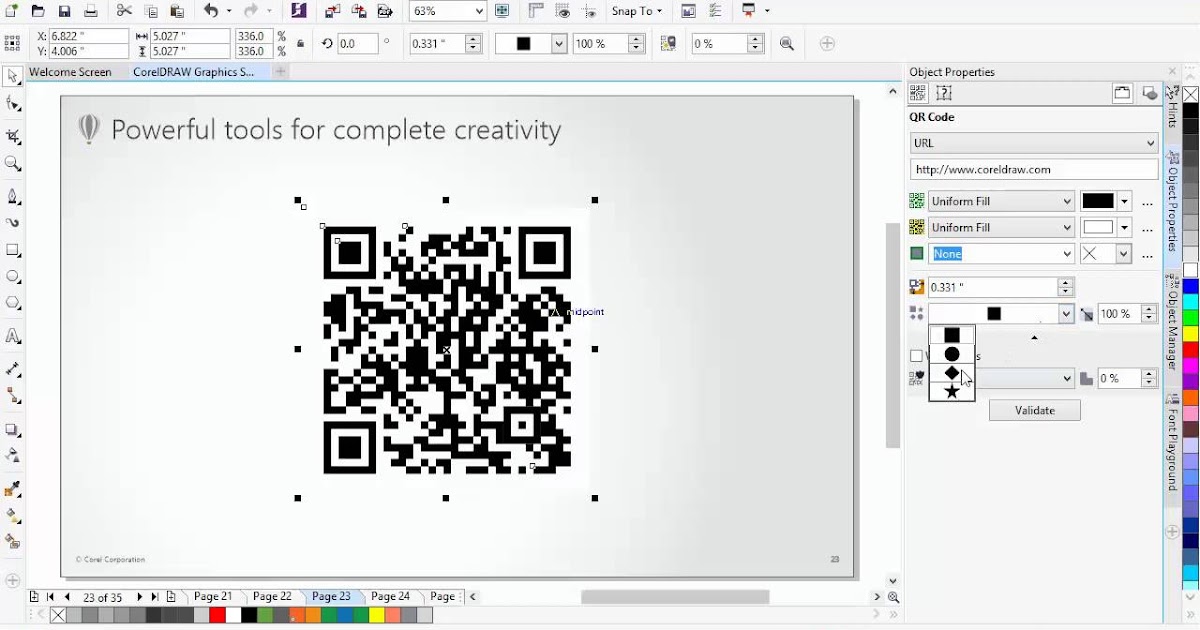The image size is (1200, 630).
Task: Open the zoom level dropdown 63%
Action: pyautogui.click(x=478, y=11)
